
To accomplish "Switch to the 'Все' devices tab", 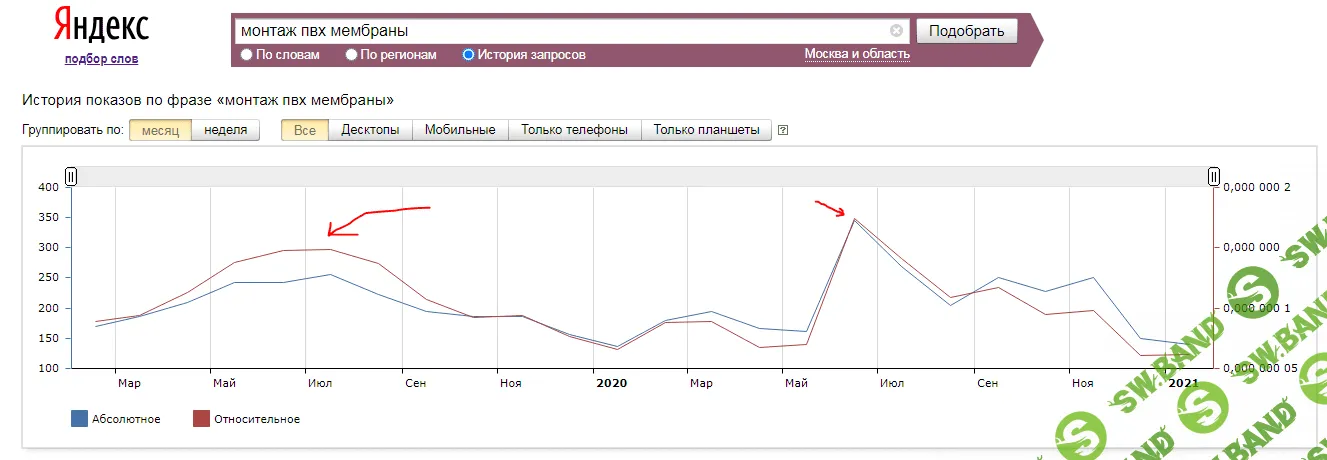I will [305, 130].
